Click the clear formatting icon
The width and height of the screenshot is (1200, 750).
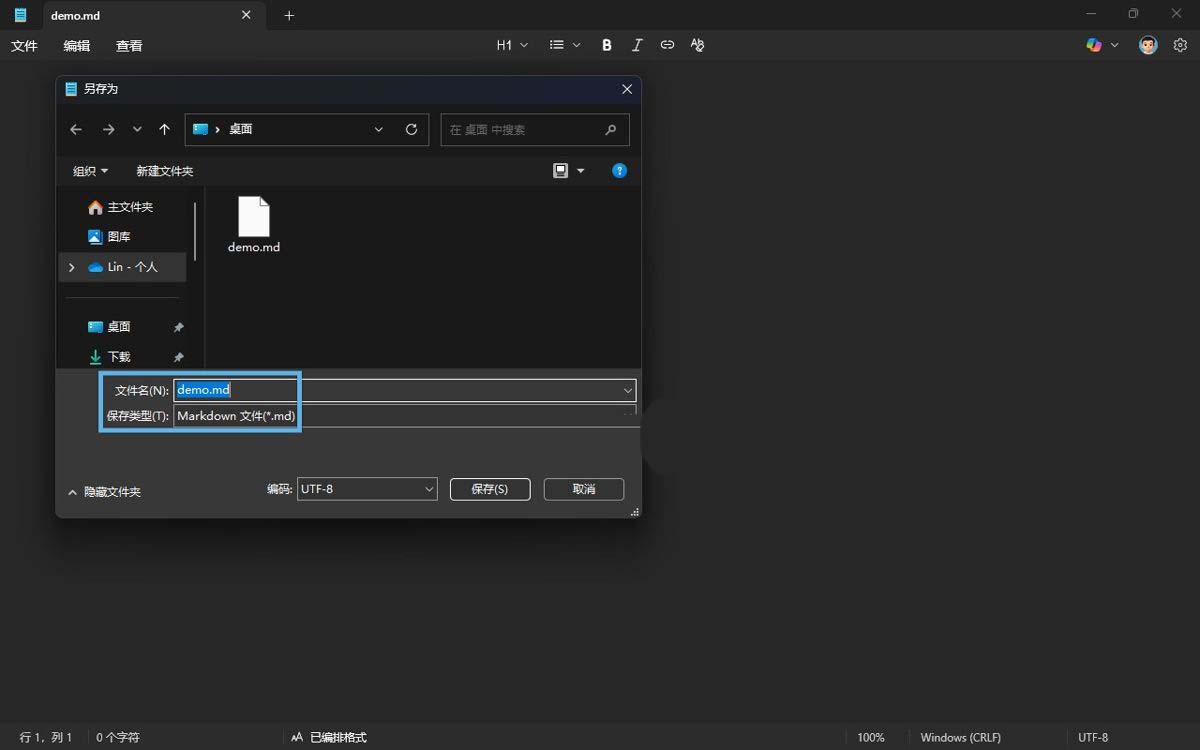pyautogui.click(x=697, y=45)
